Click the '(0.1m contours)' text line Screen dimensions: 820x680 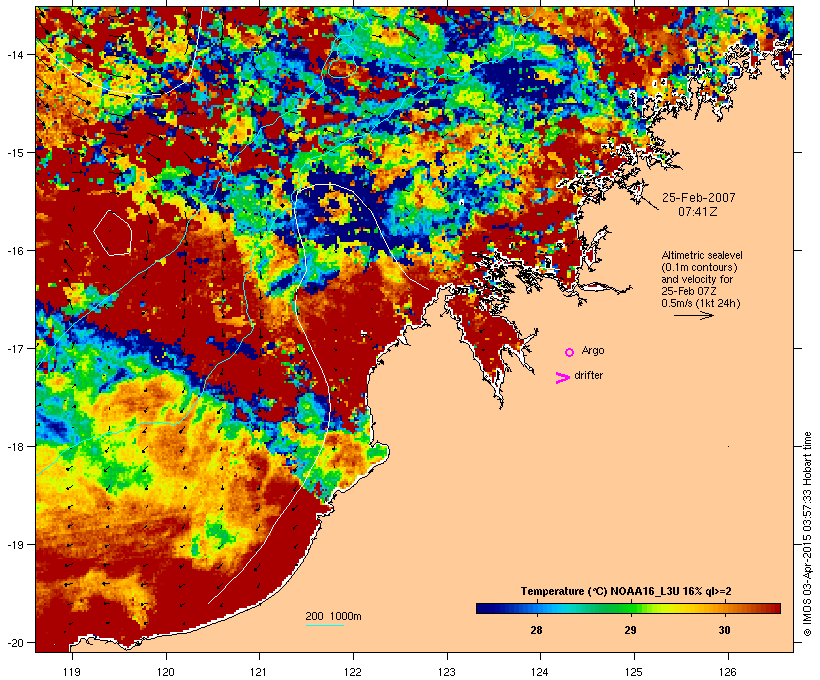(x=699, y=267)
